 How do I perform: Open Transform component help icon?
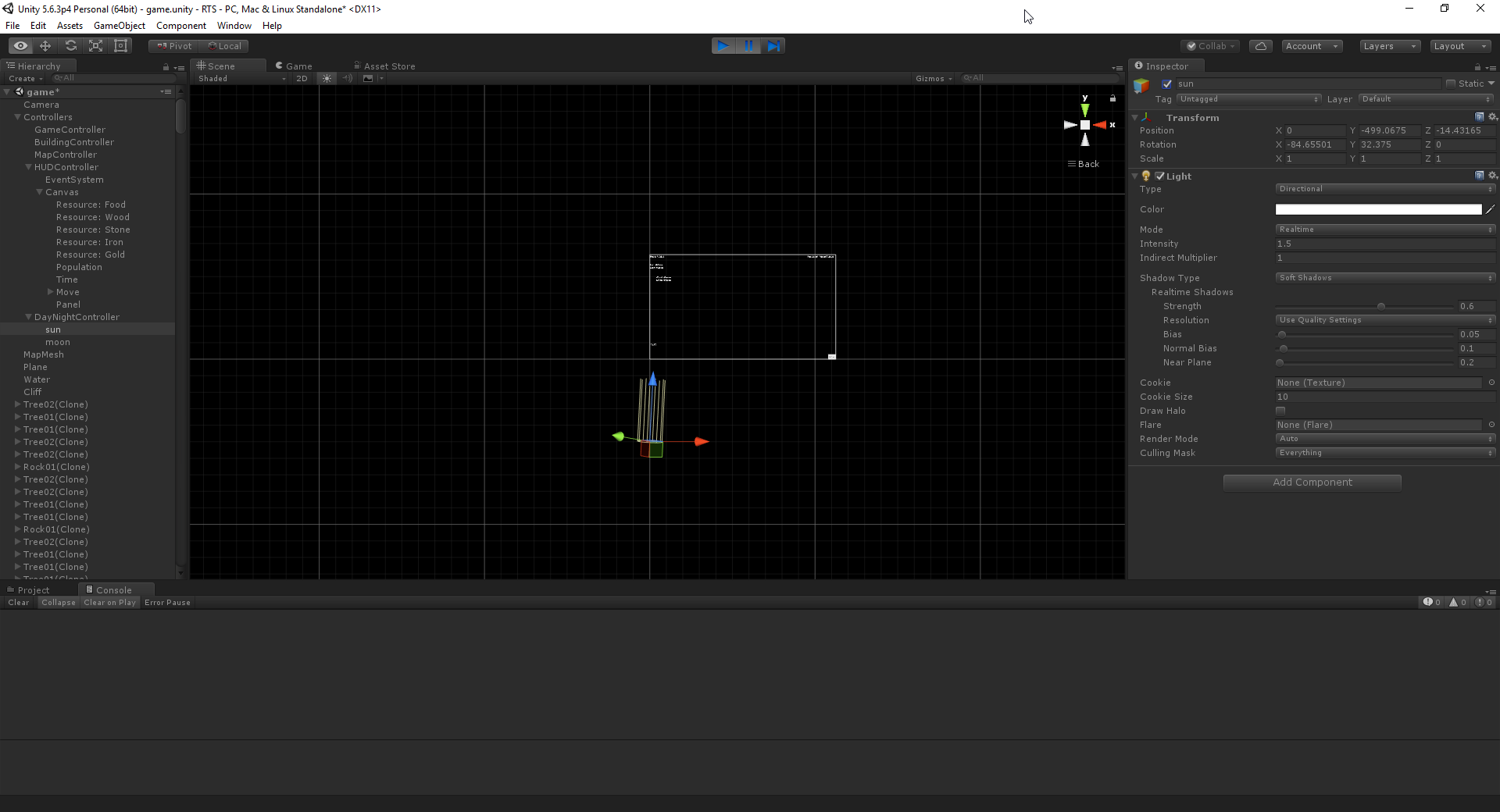click(1479, 117)
